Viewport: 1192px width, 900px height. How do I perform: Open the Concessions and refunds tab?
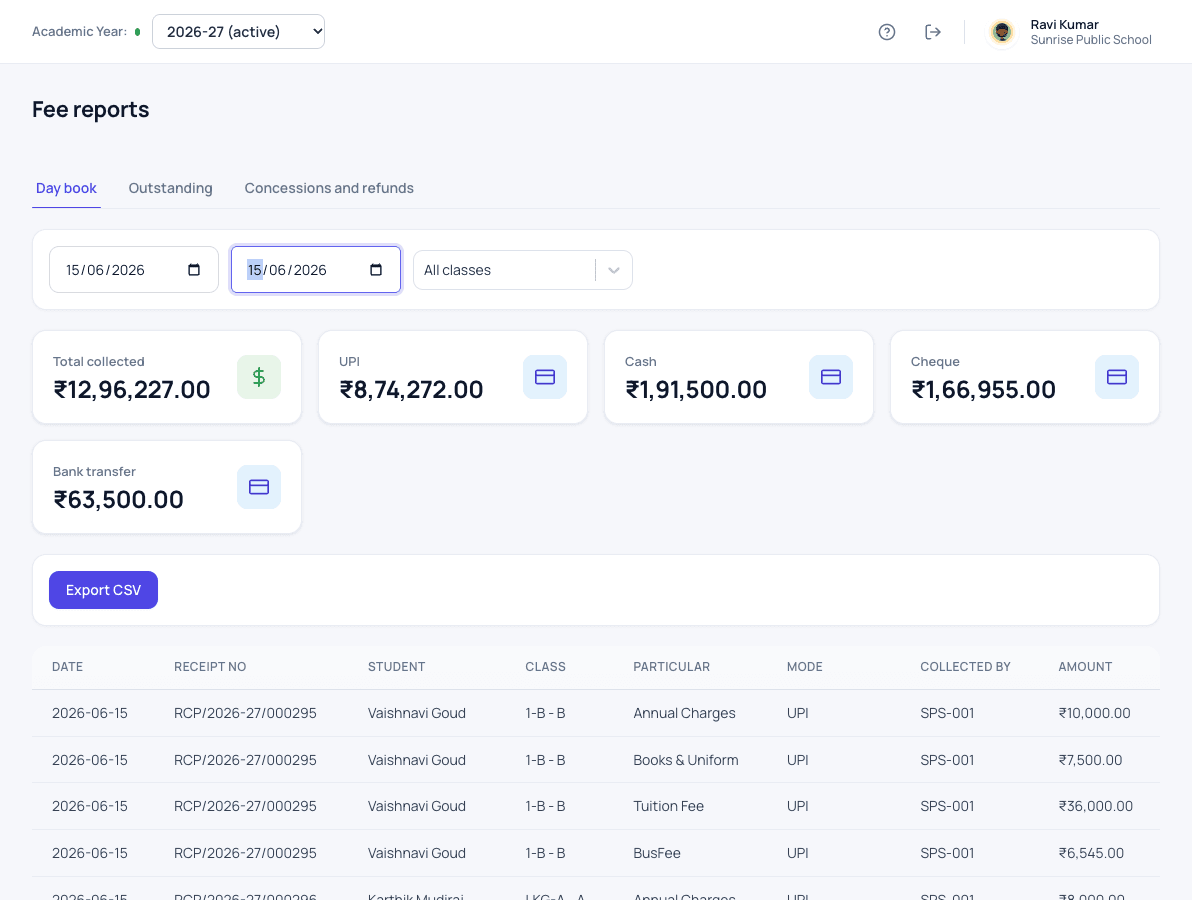(x=329, y=189)
